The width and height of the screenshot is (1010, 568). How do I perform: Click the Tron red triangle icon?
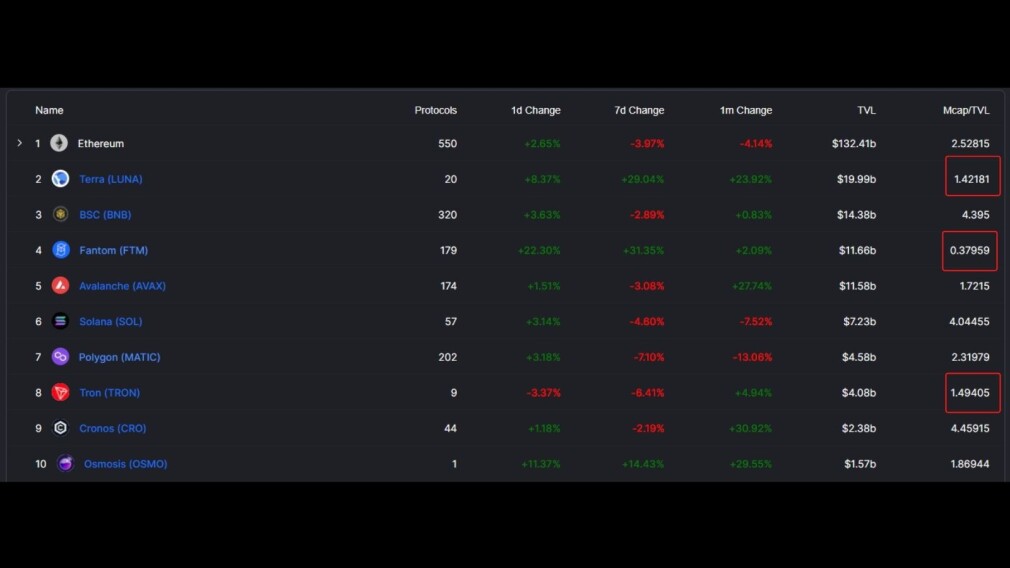[61, 392]
